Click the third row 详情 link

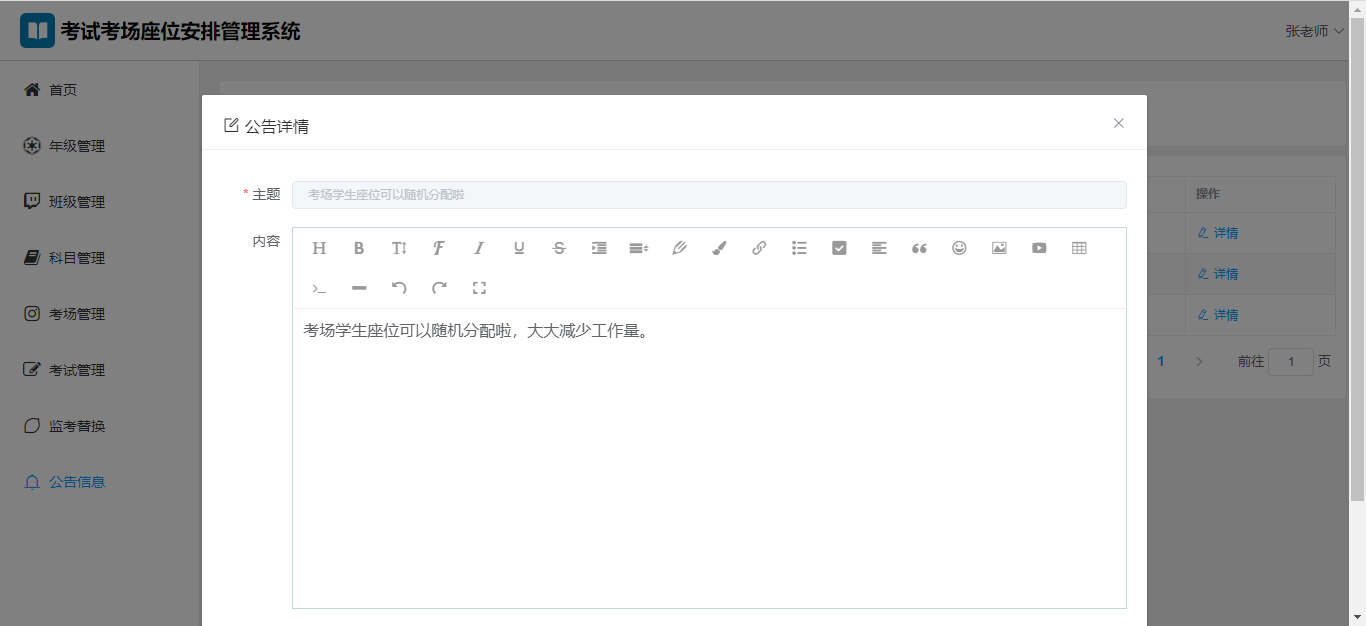(1218, 315)
